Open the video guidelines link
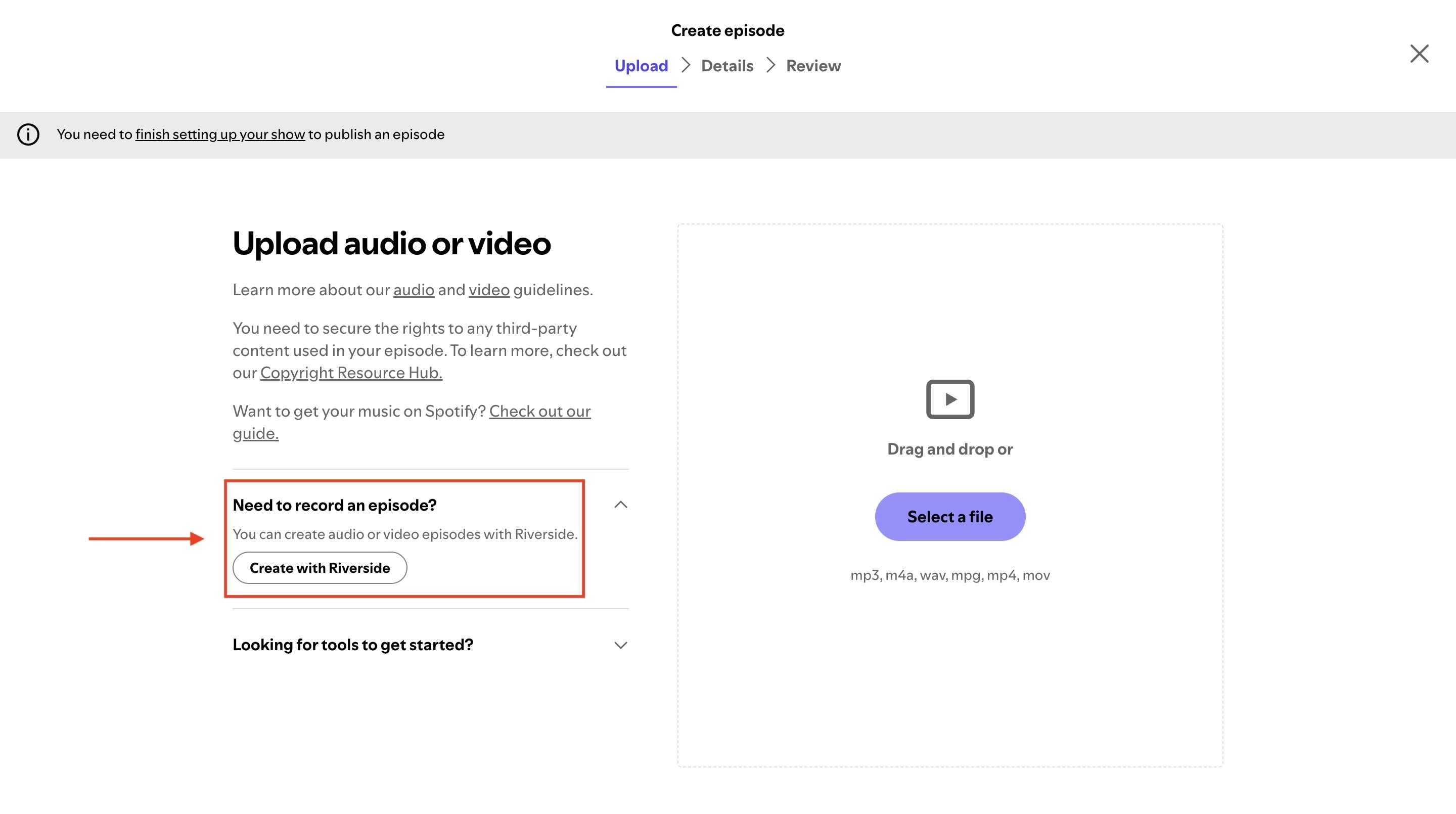 point(489,290)
